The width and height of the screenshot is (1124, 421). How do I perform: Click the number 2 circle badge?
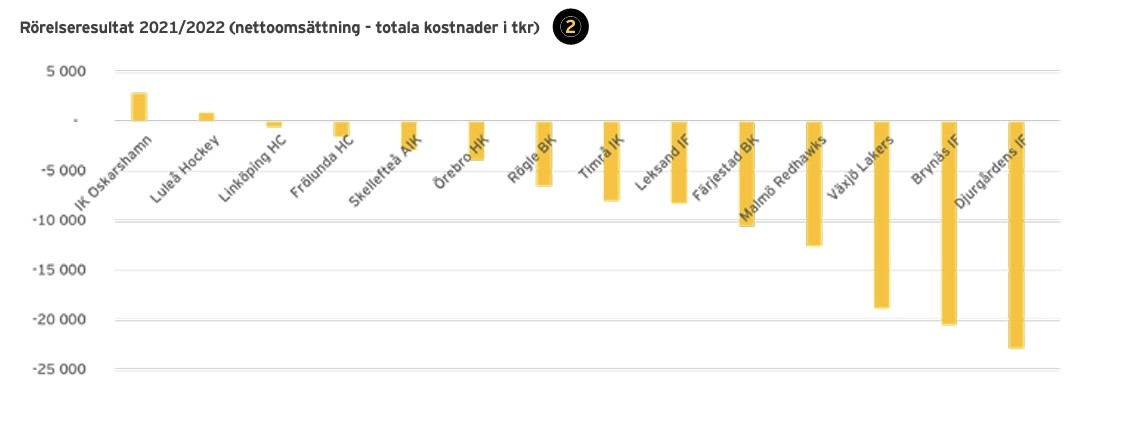[x=571, y=28]
